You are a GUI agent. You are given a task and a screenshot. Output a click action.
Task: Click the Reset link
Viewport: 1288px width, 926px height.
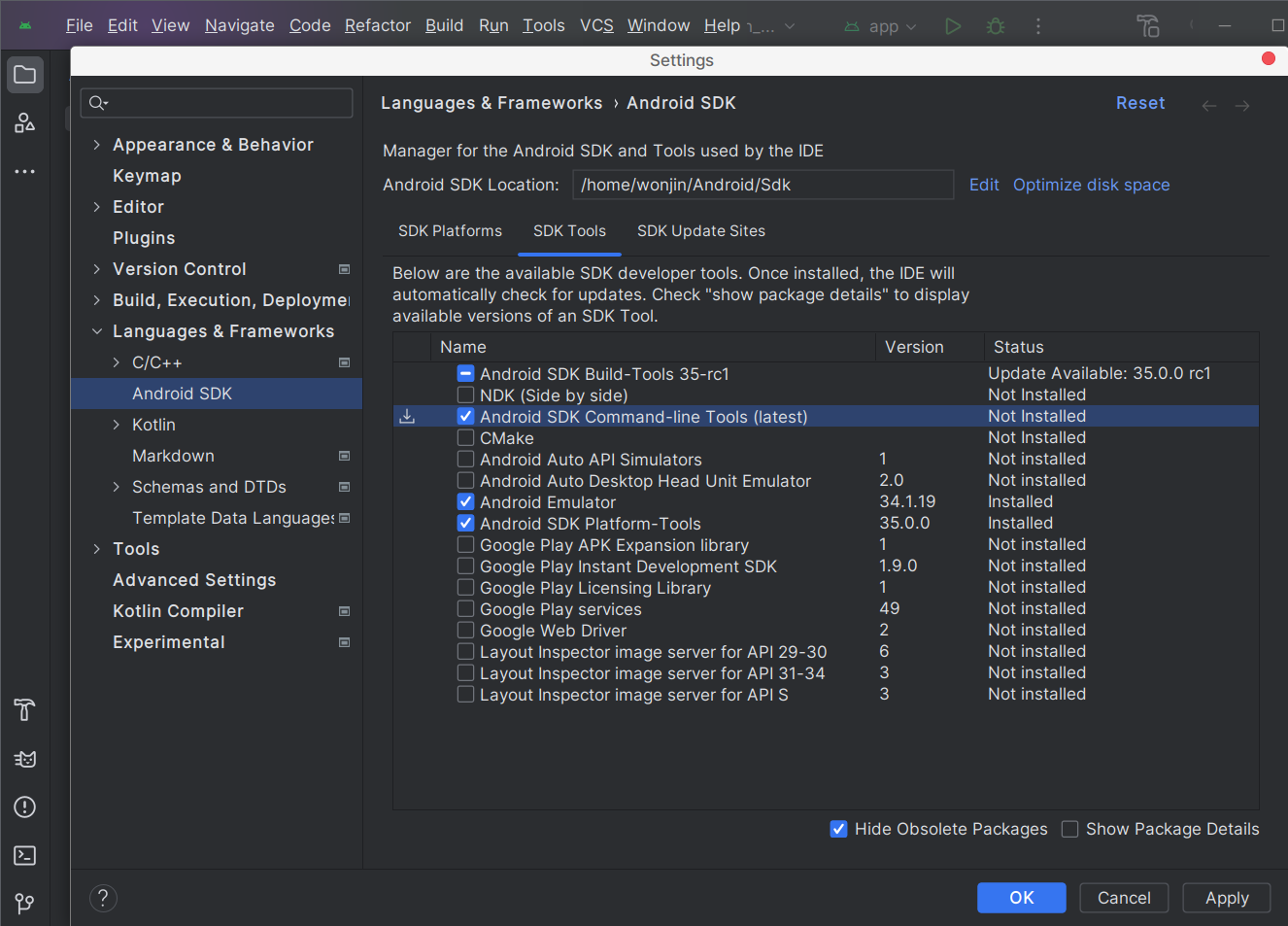pyautogui.click(x=1140, y=103)
